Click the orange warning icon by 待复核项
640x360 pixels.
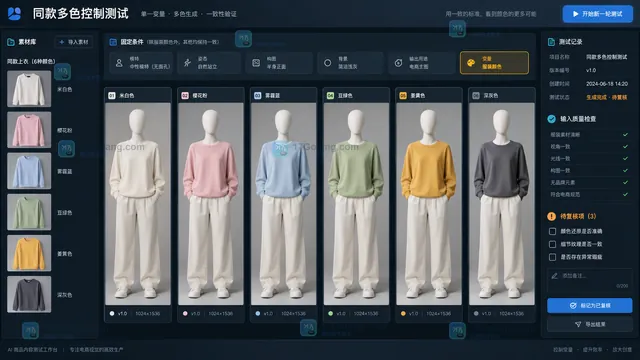pos(551,216)
